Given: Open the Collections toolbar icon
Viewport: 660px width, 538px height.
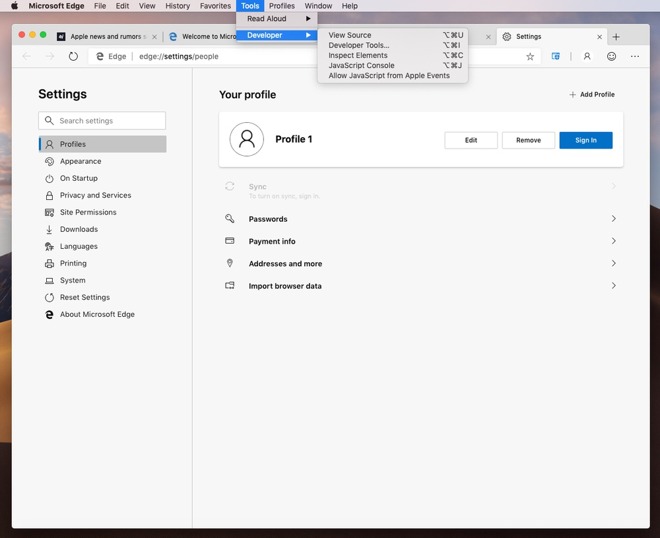Looking at the screenshot, I should pyautogui.click(x=556, y=56).
